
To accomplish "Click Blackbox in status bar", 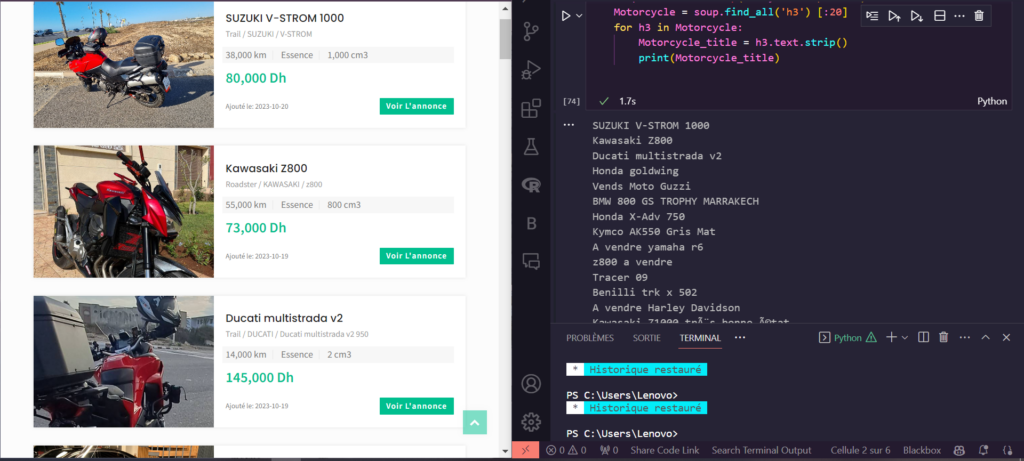I will [x=921, y=450].
